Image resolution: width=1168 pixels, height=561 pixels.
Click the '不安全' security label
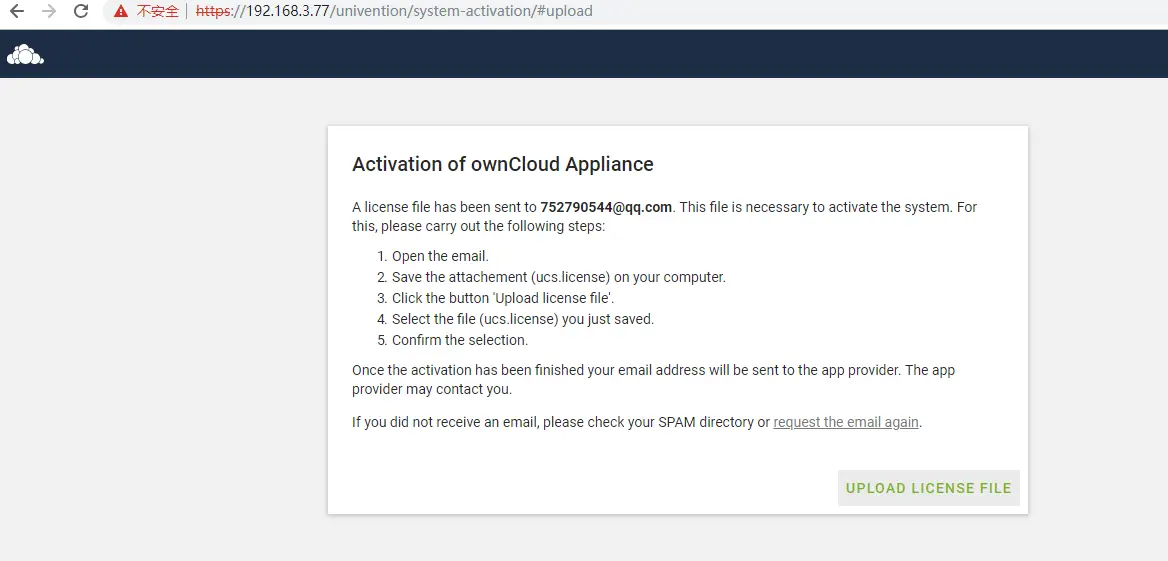[x=158, y=11]
